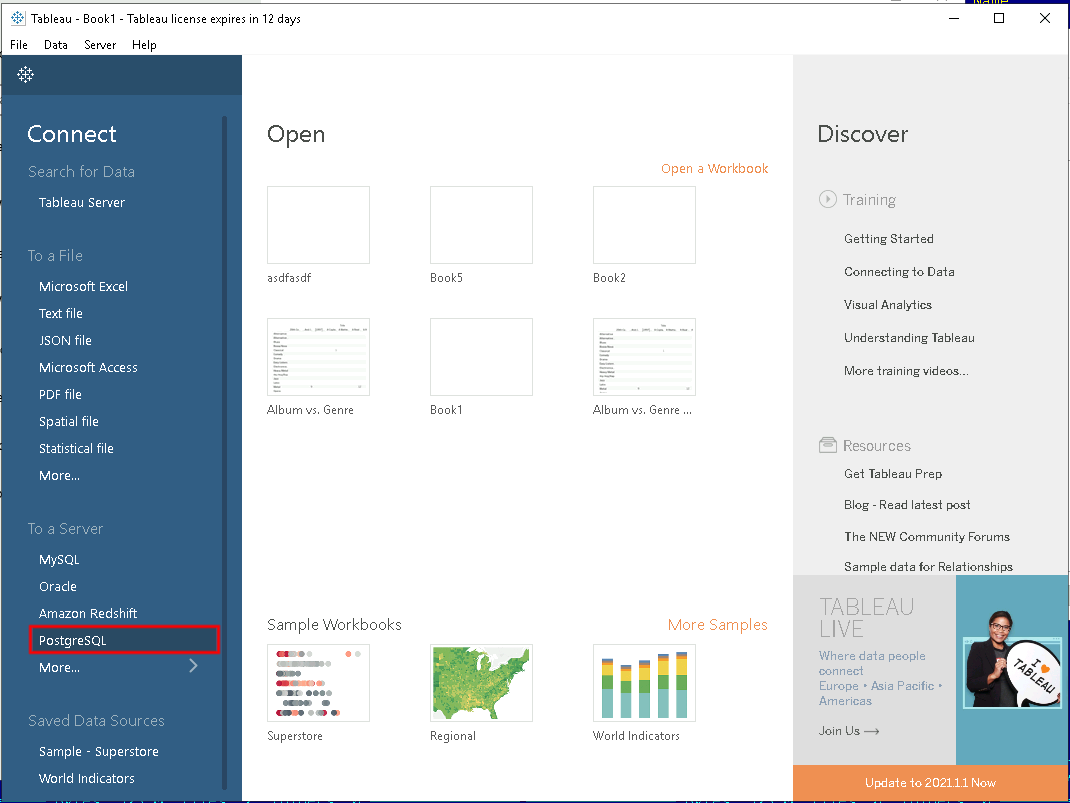Screen dimensions: 1070x803
Task: Open the asdfasdf workbook thumbnail
Action: coord(319,224)
